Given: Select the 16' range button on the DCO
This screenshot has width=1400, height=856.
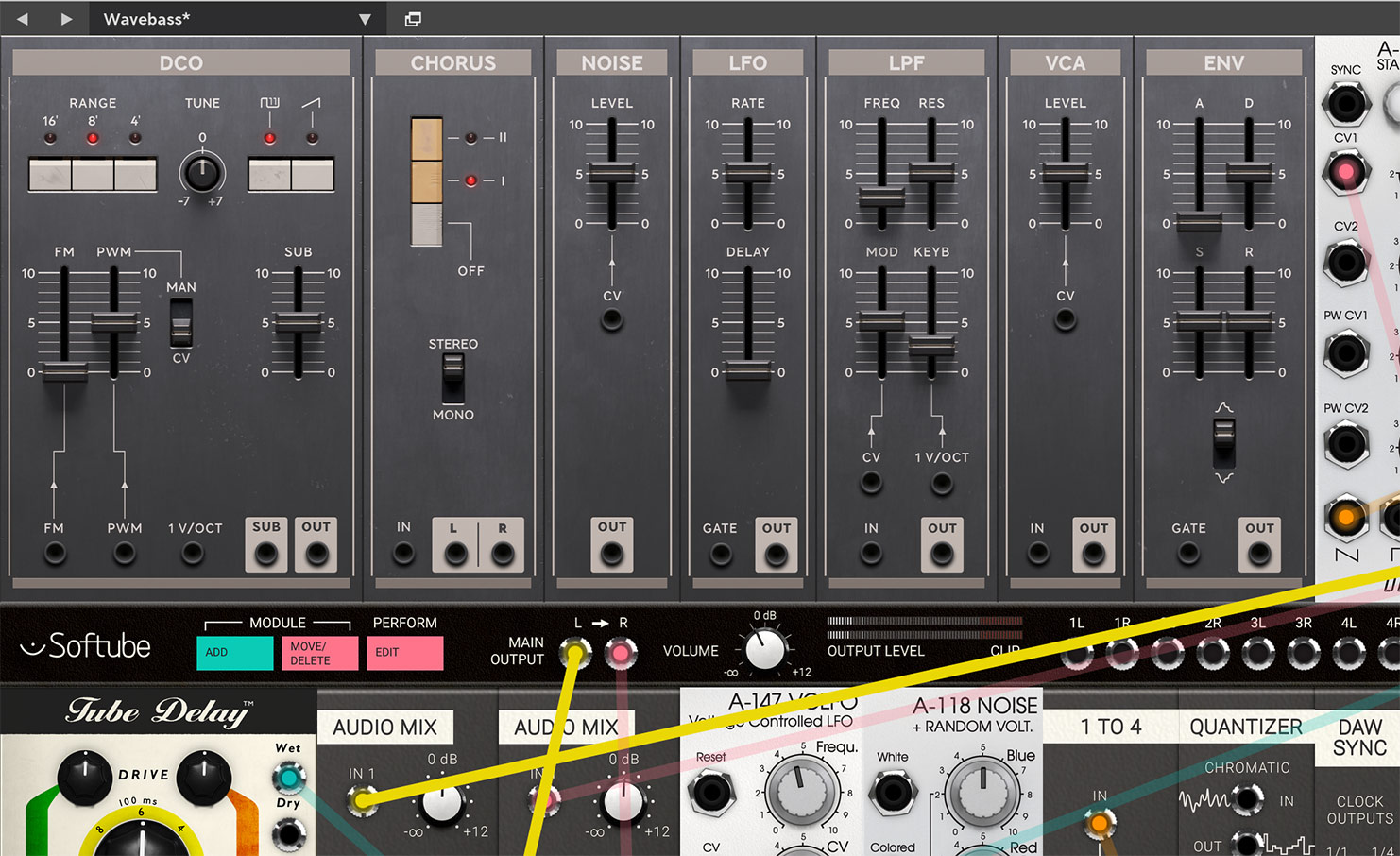Looking at the screenshot, I should point(50,175).
